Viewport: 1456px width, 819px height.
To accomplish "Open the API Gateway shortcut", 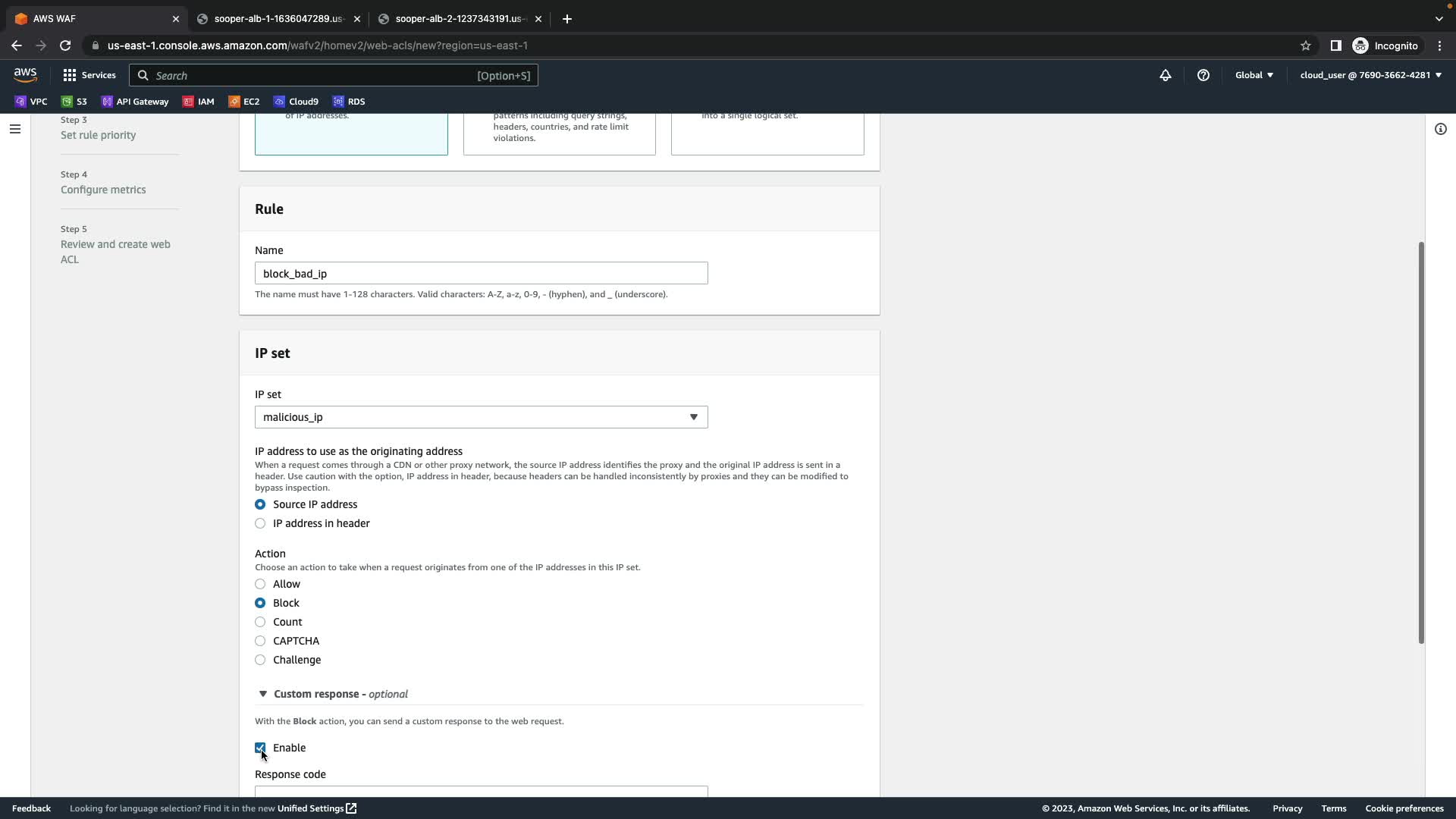I will (x=135, y=102).
